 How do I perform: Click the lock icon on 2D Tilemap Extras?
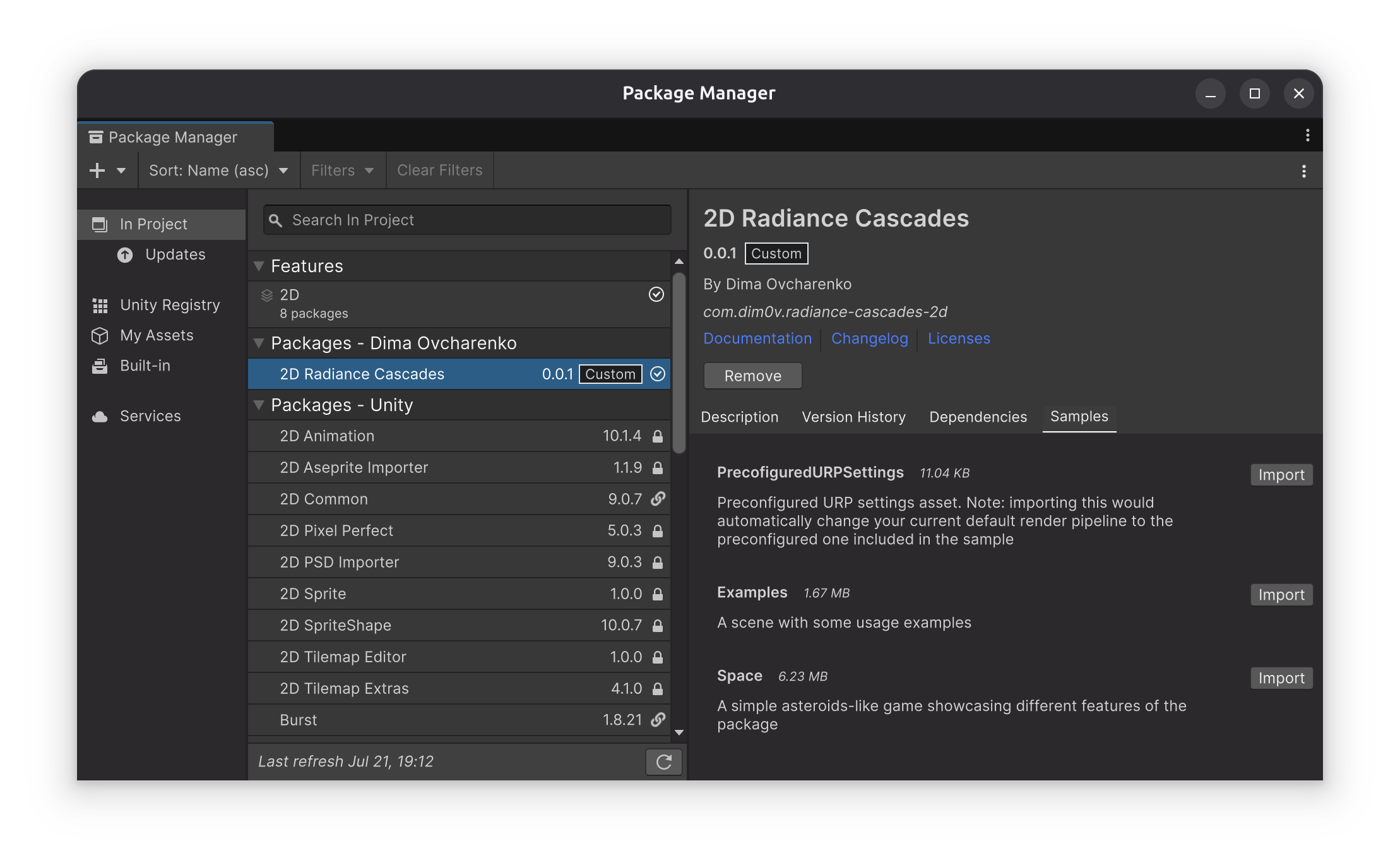pos(658,689)
